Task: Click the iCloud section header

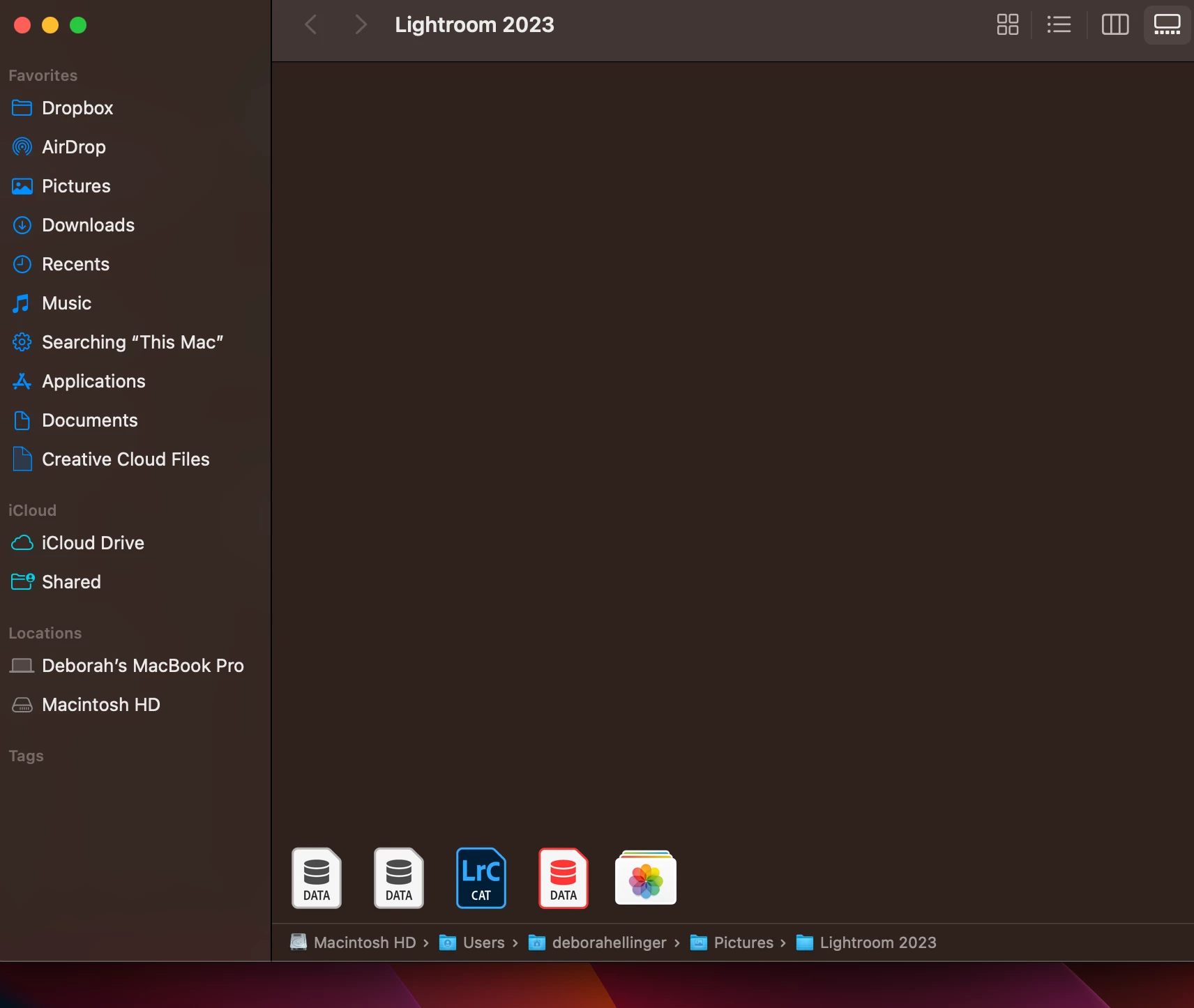Action: 32,510
